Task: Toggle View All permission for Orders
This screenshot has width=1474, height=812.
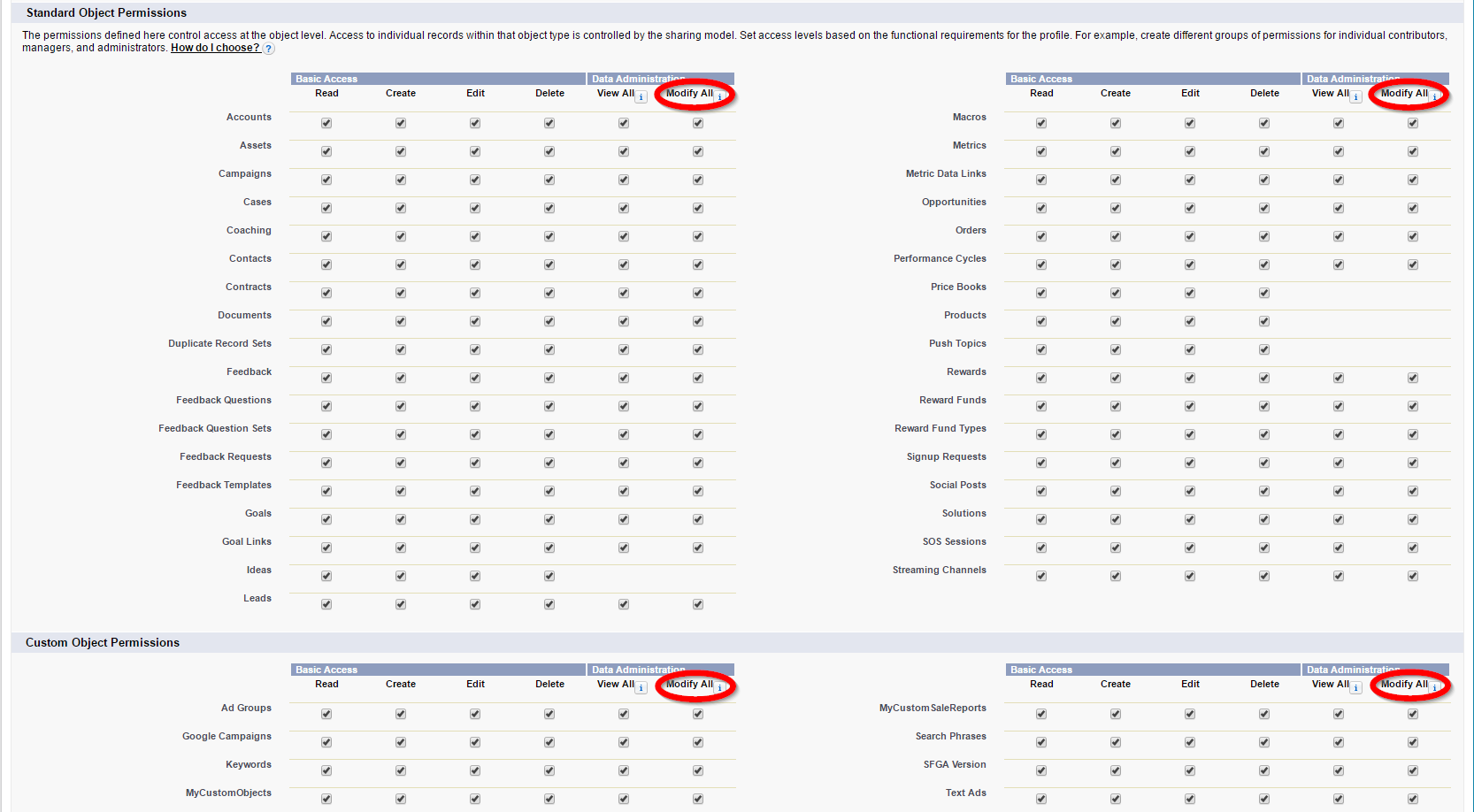Action: pos(1339,236)
